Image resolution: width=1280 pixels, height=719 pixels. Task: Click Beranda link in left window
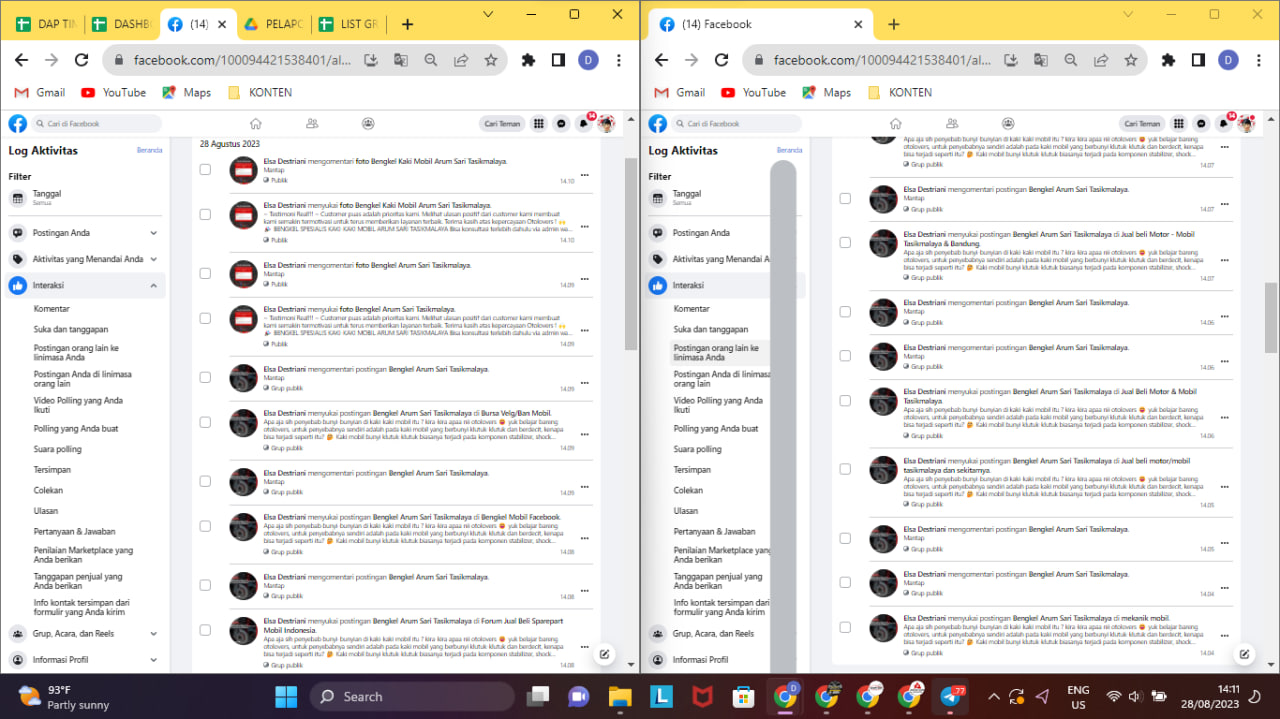click(x=149, y=151)
